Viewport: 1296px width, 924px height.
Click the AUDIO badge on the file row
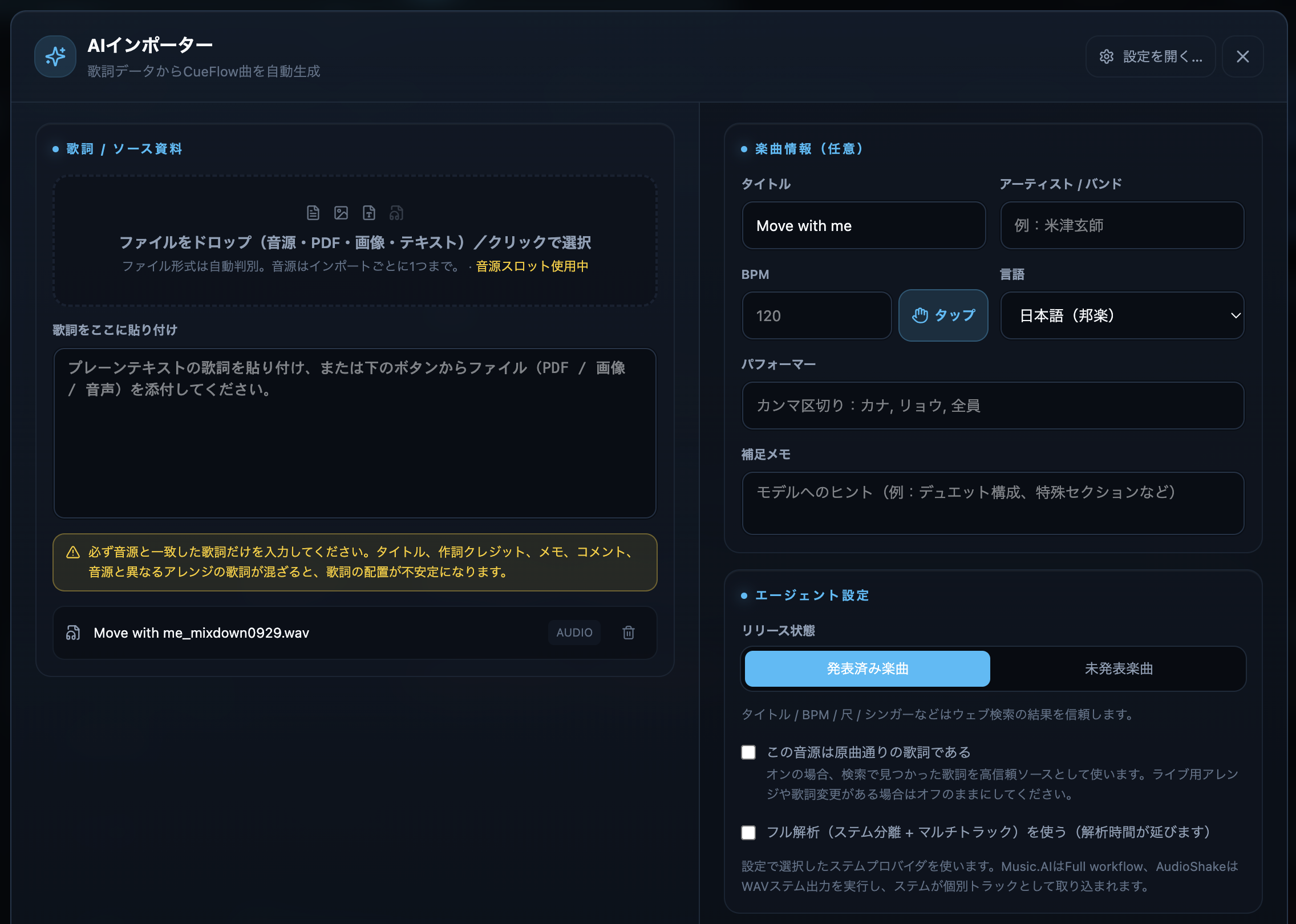pos(574,633)
